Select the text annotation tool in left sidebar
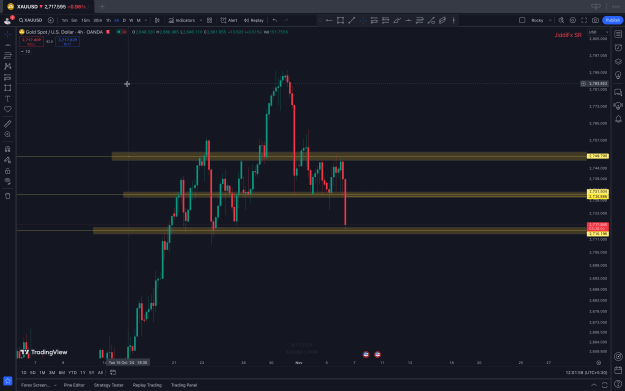 [8, 98]
